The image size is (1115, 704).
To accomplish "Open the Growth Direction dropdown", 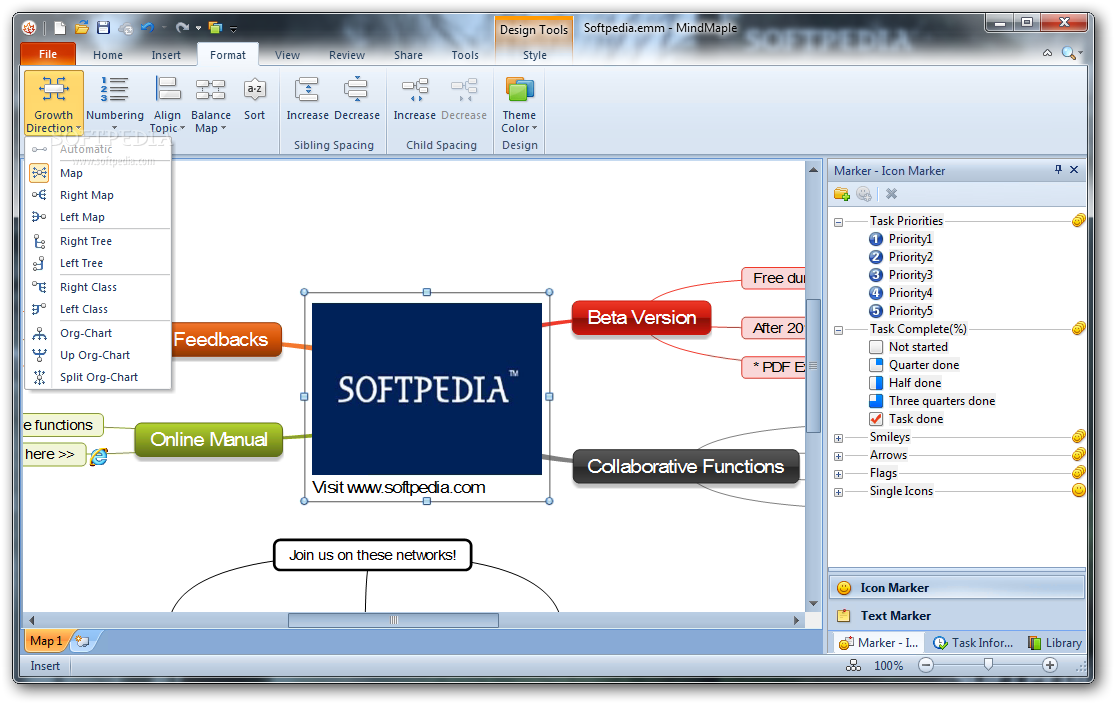I will 53,103.
